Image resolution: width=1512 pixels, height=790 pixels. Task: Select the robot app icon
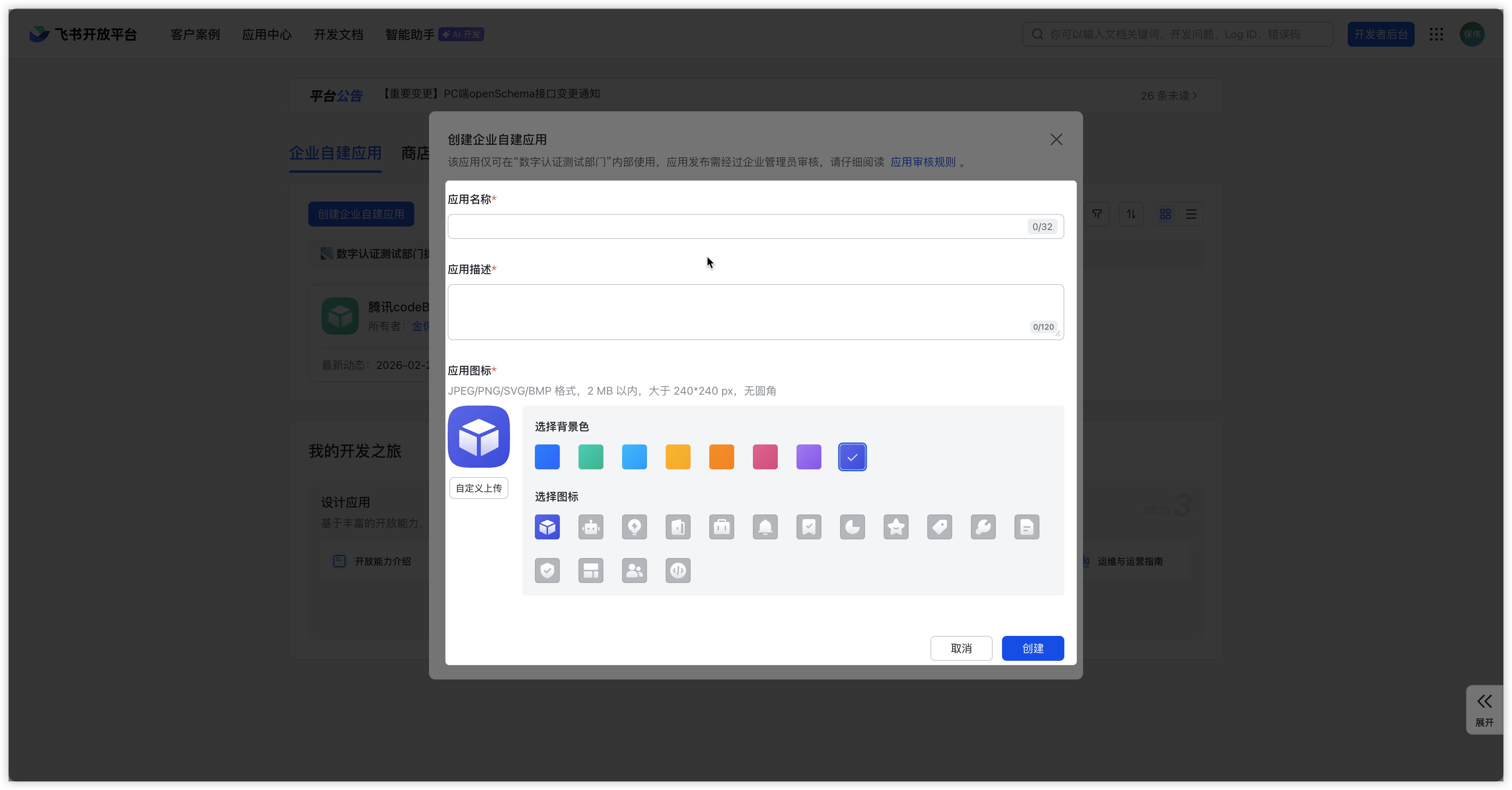coord(591,527)
